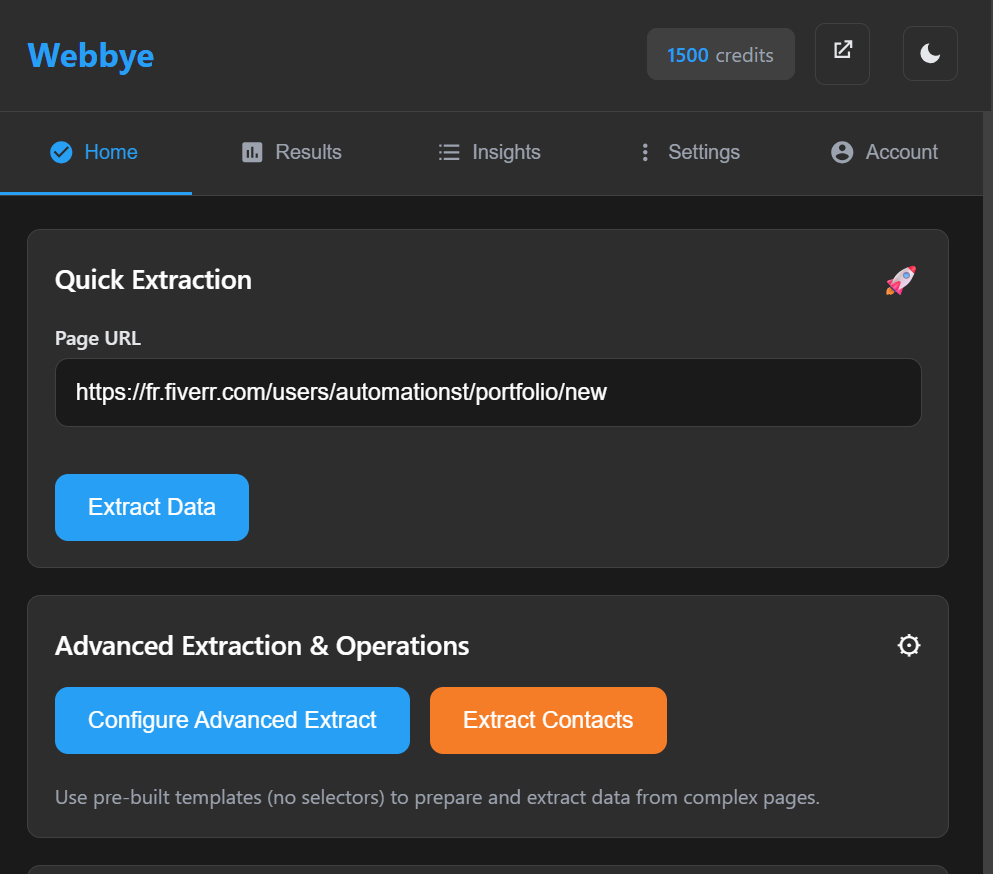Click the Account person icon
Image resolution: width=993 pixels, height=874 pixels.
coord(842,152)
